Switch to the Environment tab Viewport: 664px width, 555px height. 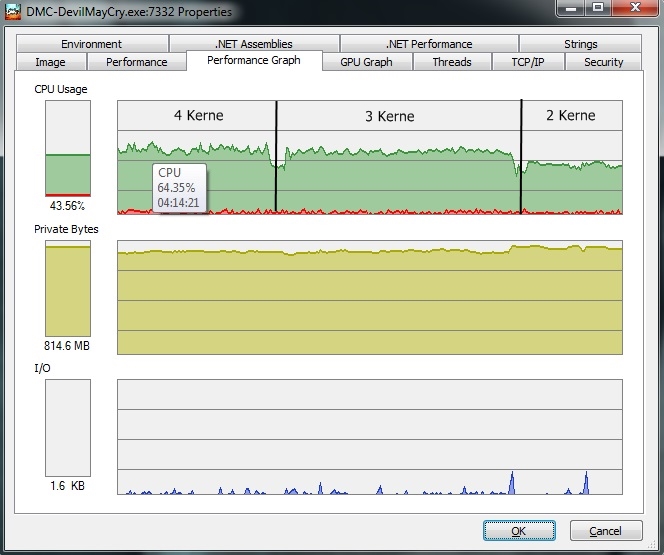(92, 44)
